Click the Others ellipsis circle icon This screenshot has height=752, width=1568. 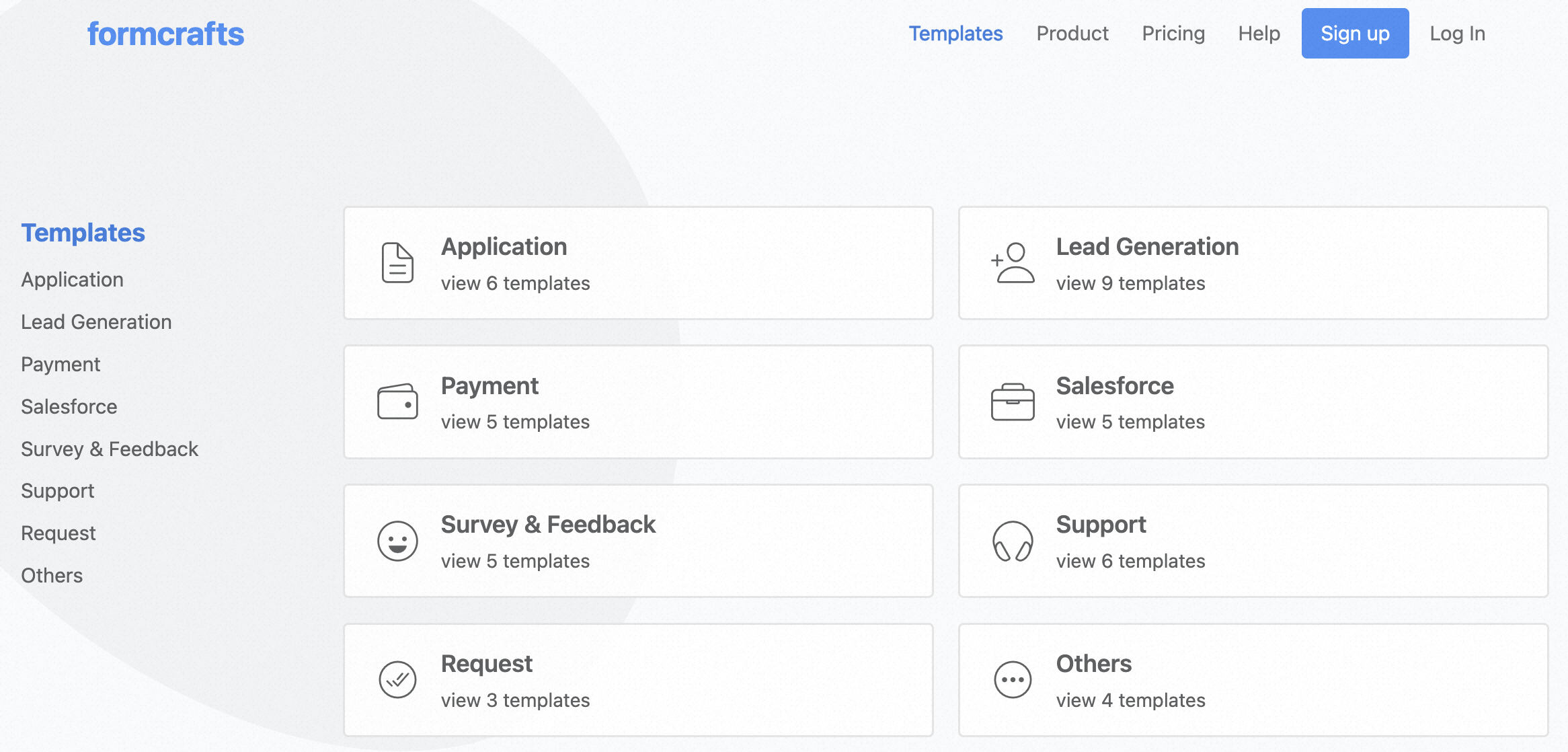[x=1013, y=680]
